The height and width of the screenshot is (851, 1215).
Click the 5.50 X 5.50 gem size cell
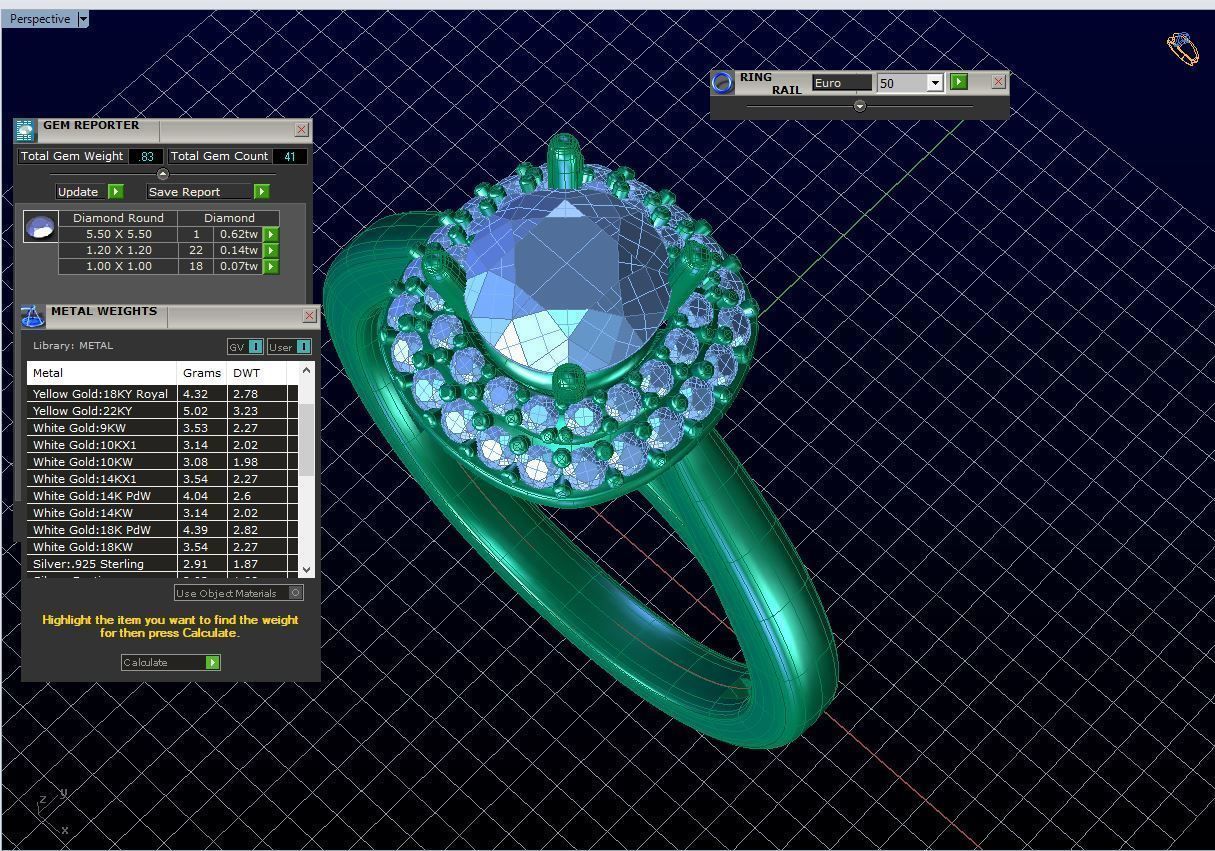[x=118, y=234]
